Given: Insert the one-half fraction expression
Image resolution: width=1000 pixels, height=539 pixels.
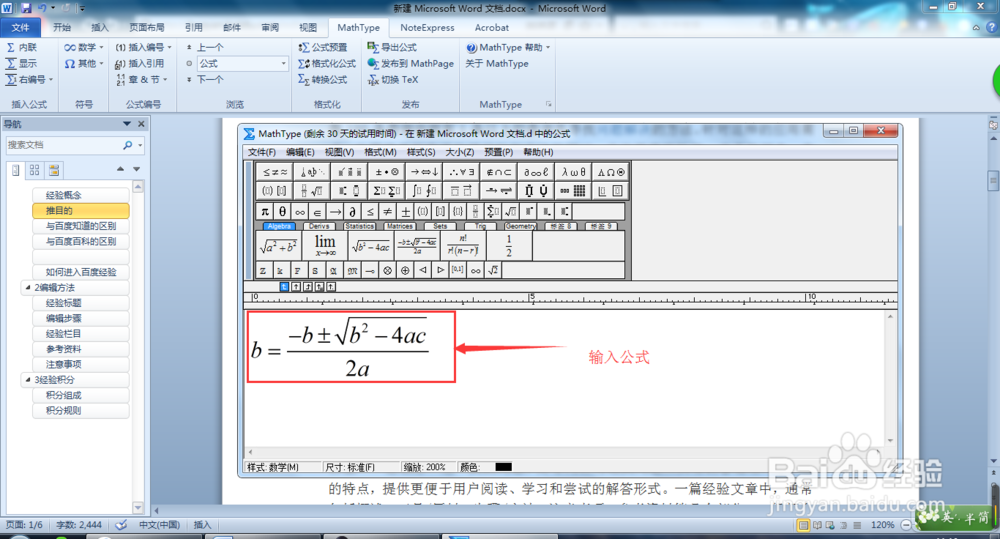Looking at the screenshot, I should click(x=509, y=246).
